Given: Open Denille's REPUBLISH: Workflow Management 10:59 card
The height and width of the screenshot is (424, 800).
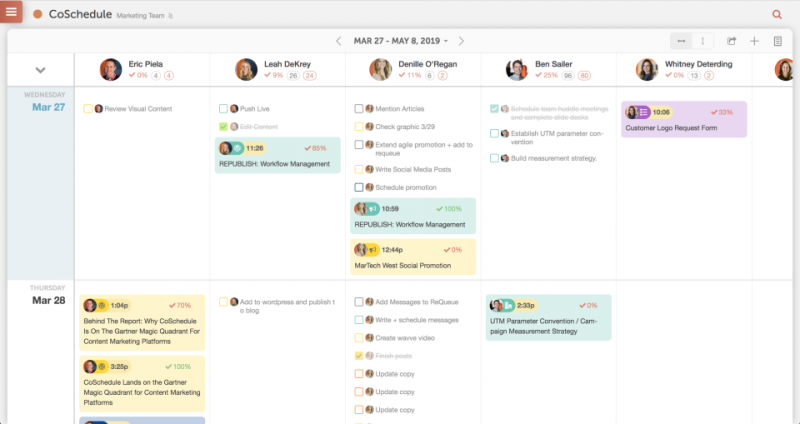Looking at the screenshot, I should (x=413, y=216).
